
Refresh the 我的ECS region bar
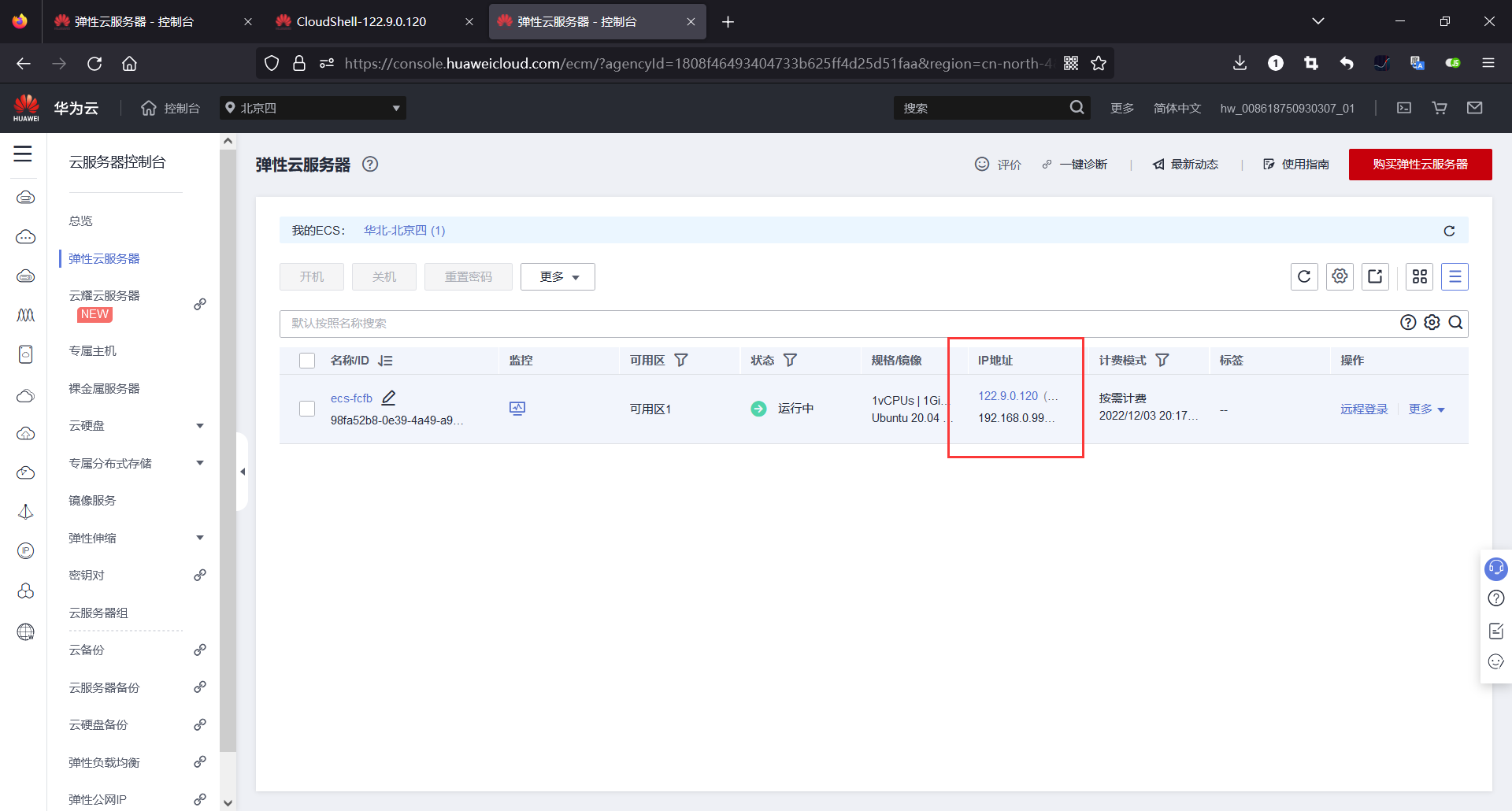[x=1449, y=231]
